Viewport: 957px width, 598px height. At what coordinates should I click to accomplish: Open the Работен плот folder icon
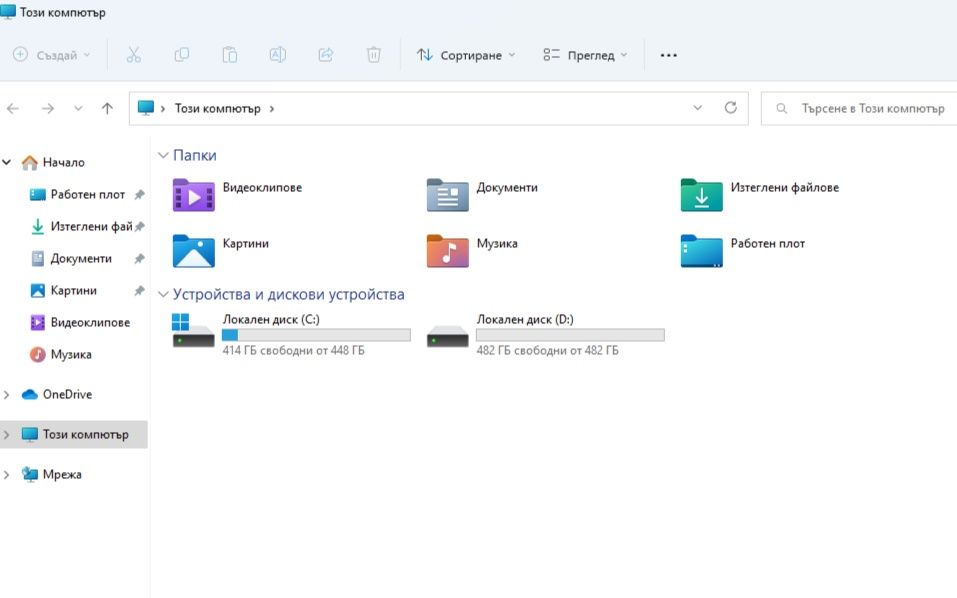701,251
